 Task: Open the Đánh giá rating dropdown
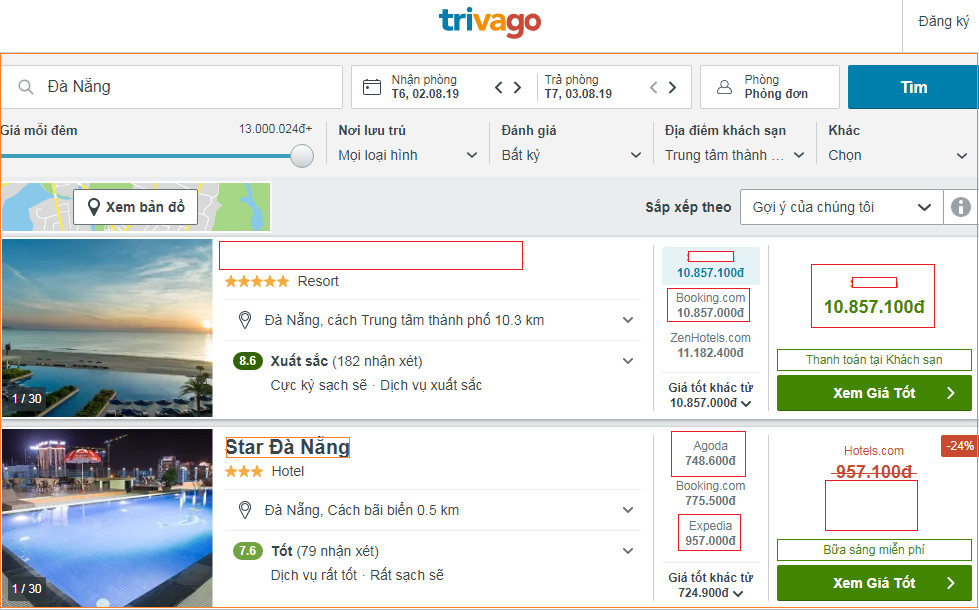pos(571,155)
